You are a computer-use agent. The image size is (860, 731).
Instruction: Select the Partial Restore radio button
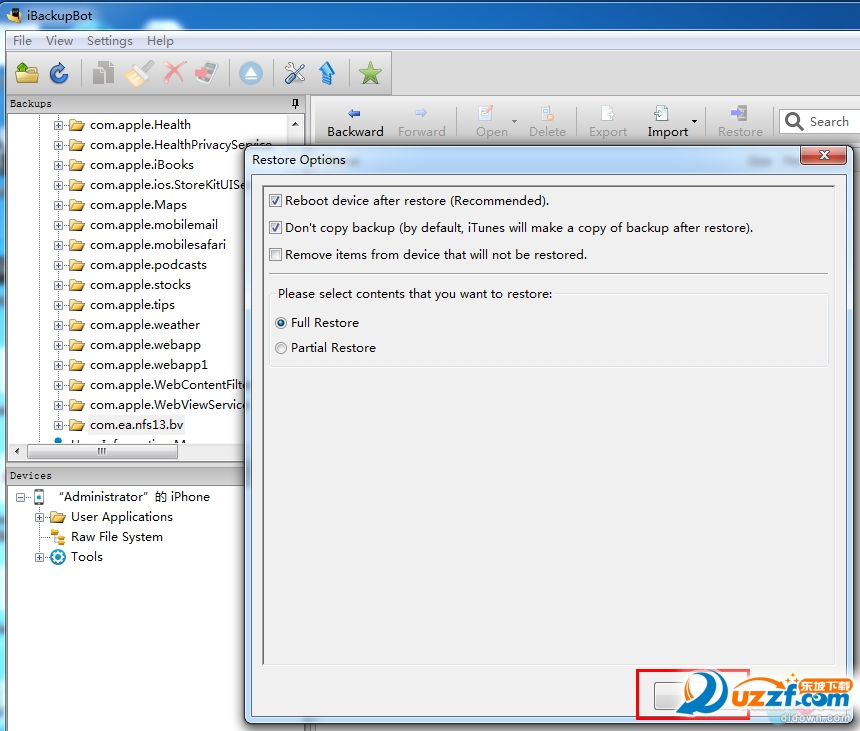[x=281, y=348]
